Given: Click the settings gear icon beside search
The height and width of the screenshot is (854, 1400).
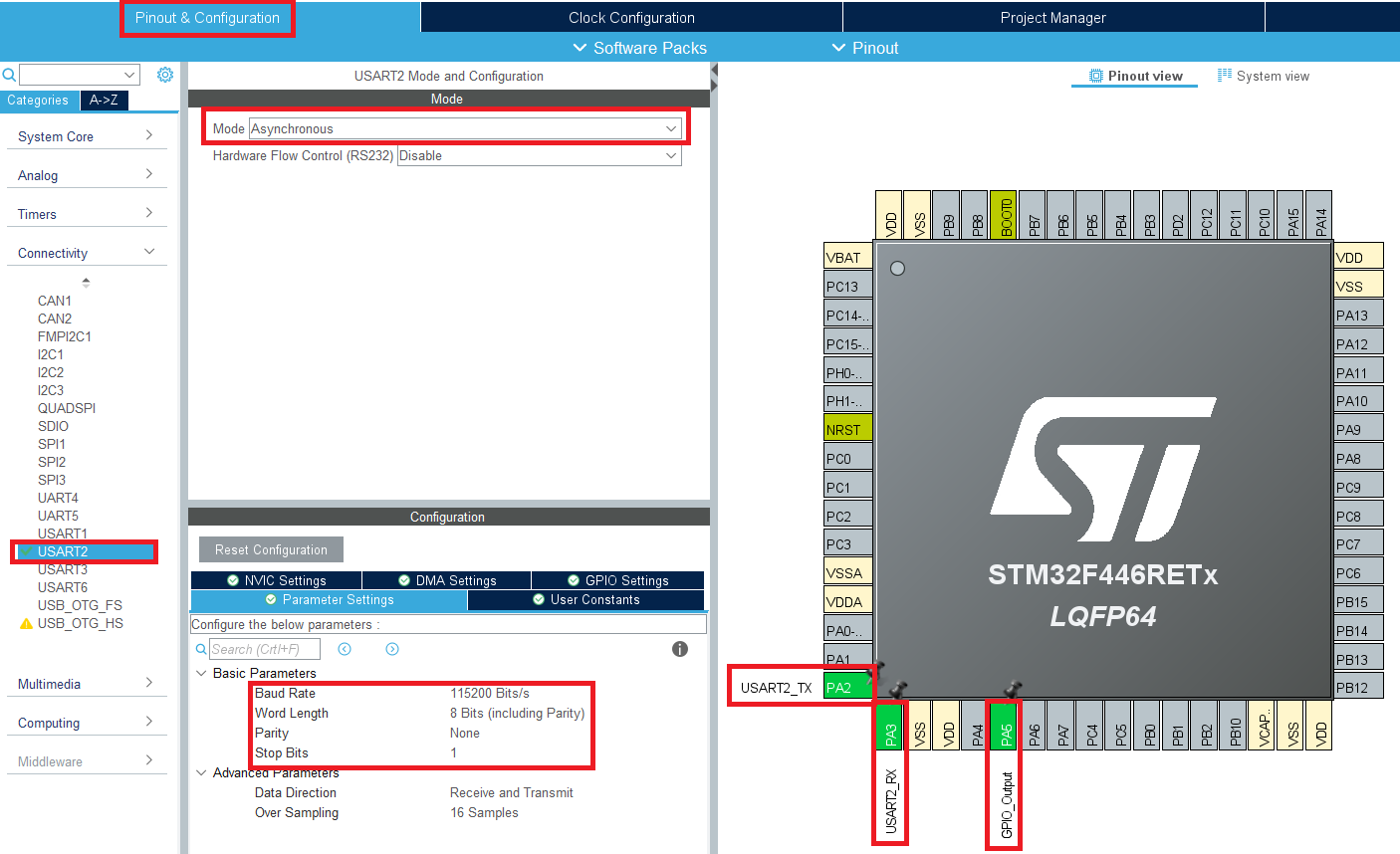Looking at the screenshot, I should (165, 75).
